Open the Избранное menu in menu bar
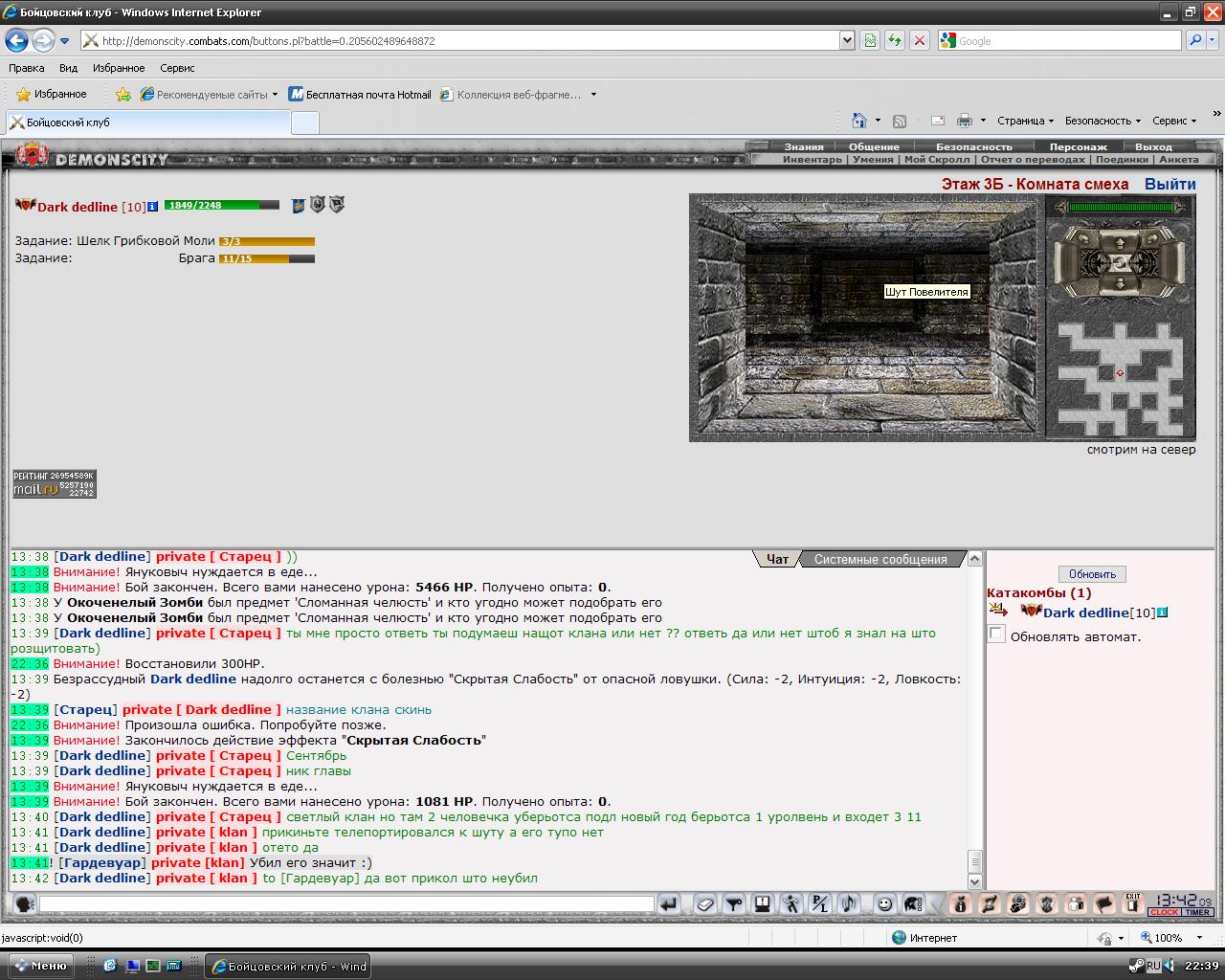 [119, 68]
